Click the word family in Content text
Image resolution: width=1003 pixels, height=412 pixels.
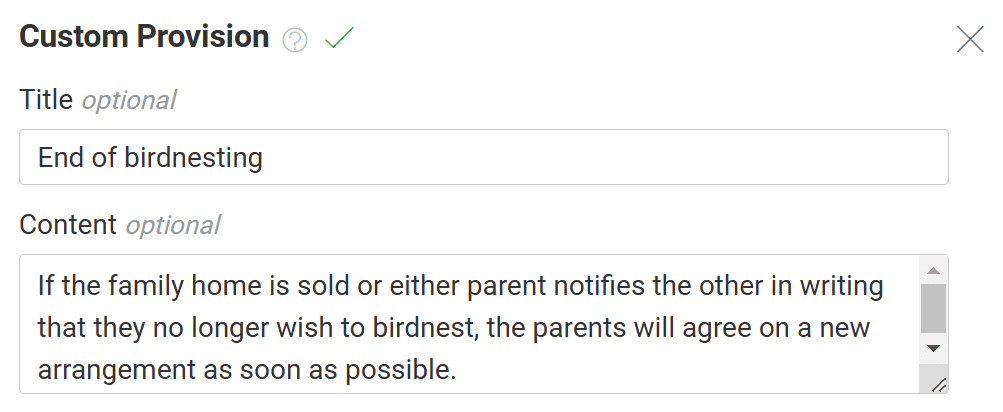tap(146, 286)
